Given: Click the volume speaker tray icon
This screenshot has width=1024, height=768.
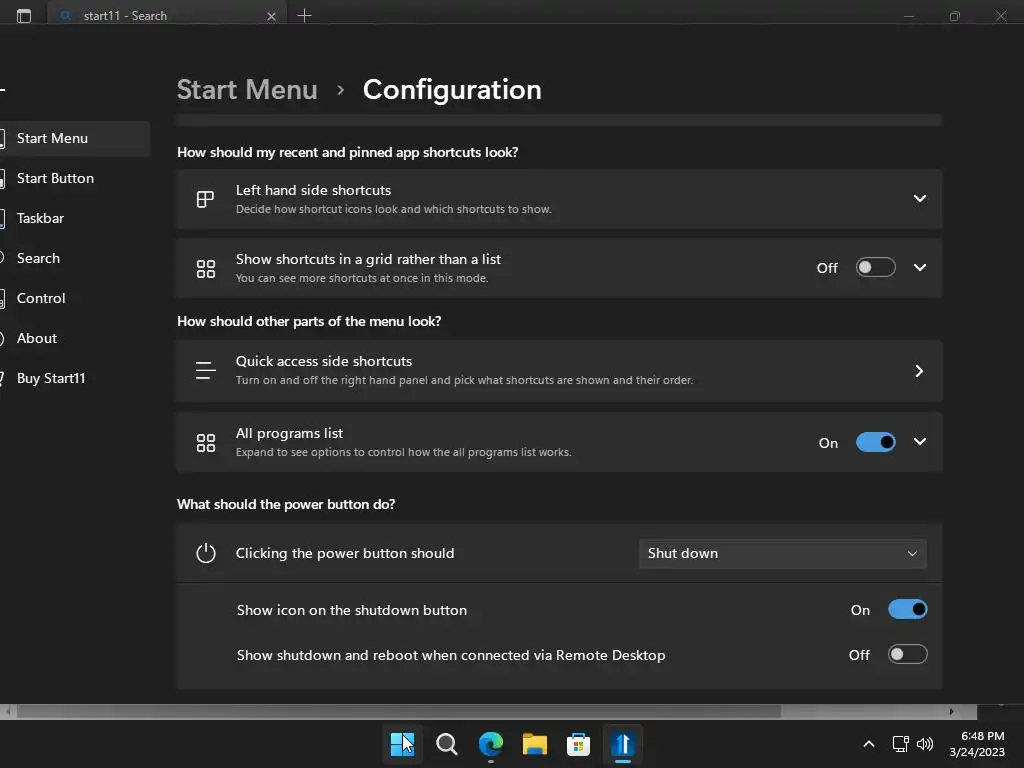Looking at the screenshot, I should pyautogui.click(x=925, y=744).
